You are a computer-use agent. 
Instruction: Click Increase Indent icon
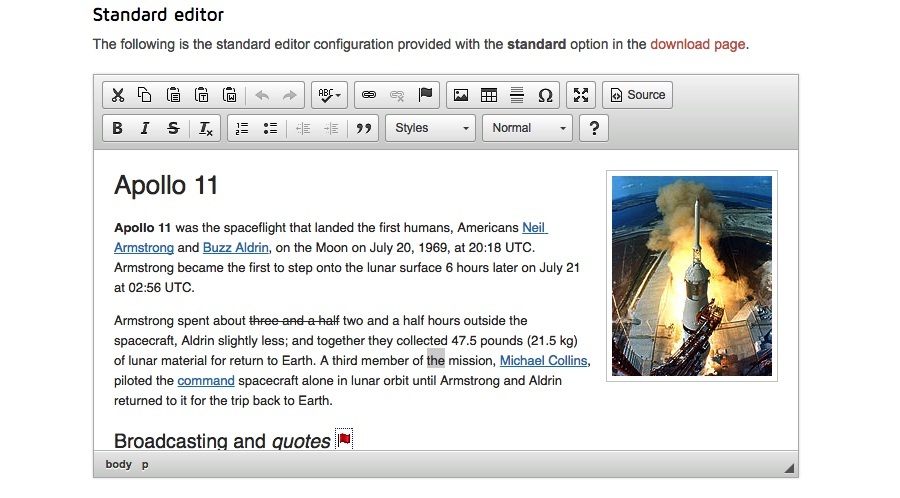point(331,128)
